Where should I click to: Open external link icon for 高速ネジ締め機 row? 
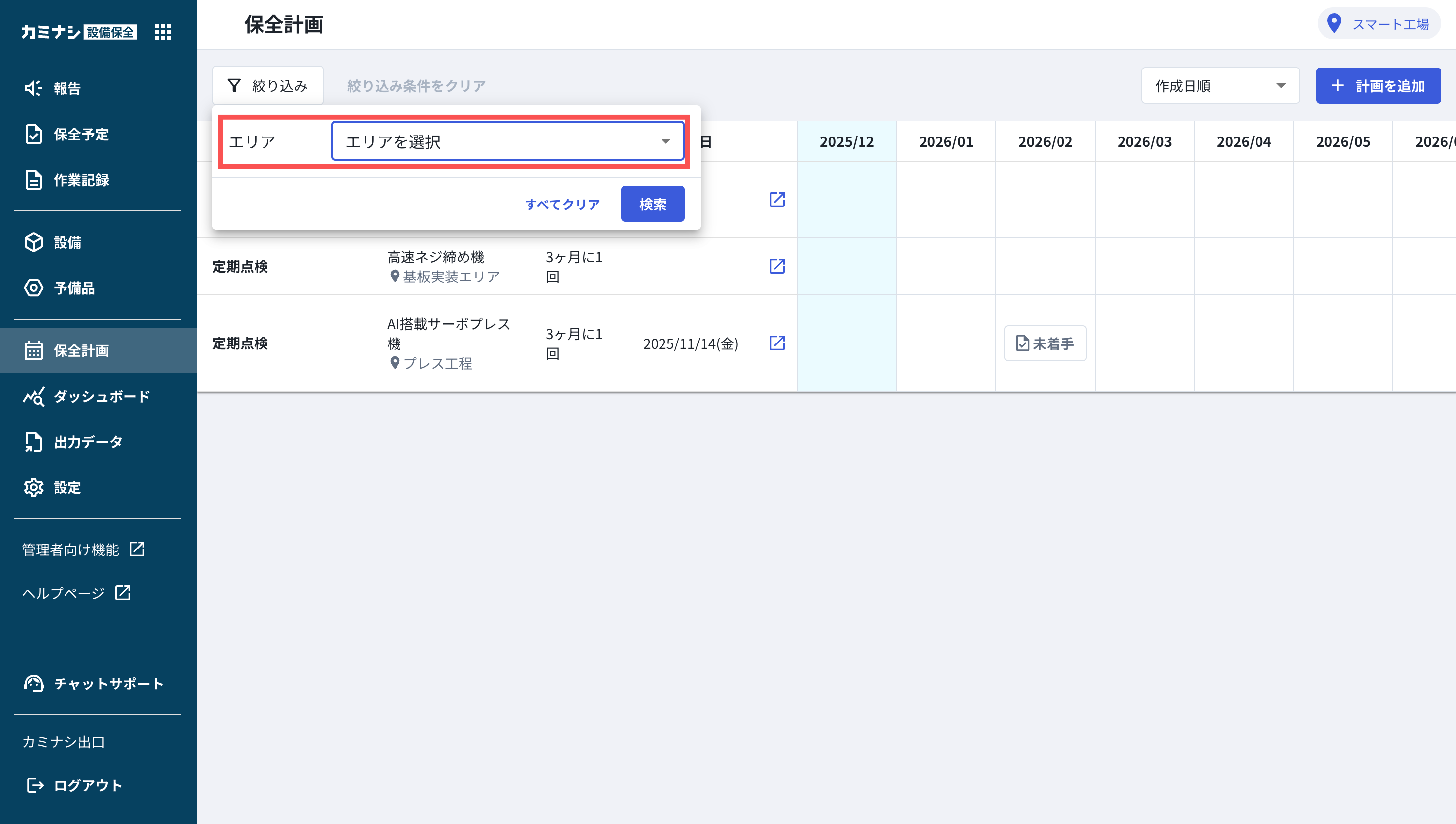pyautogui.click(x=777, y=266)
